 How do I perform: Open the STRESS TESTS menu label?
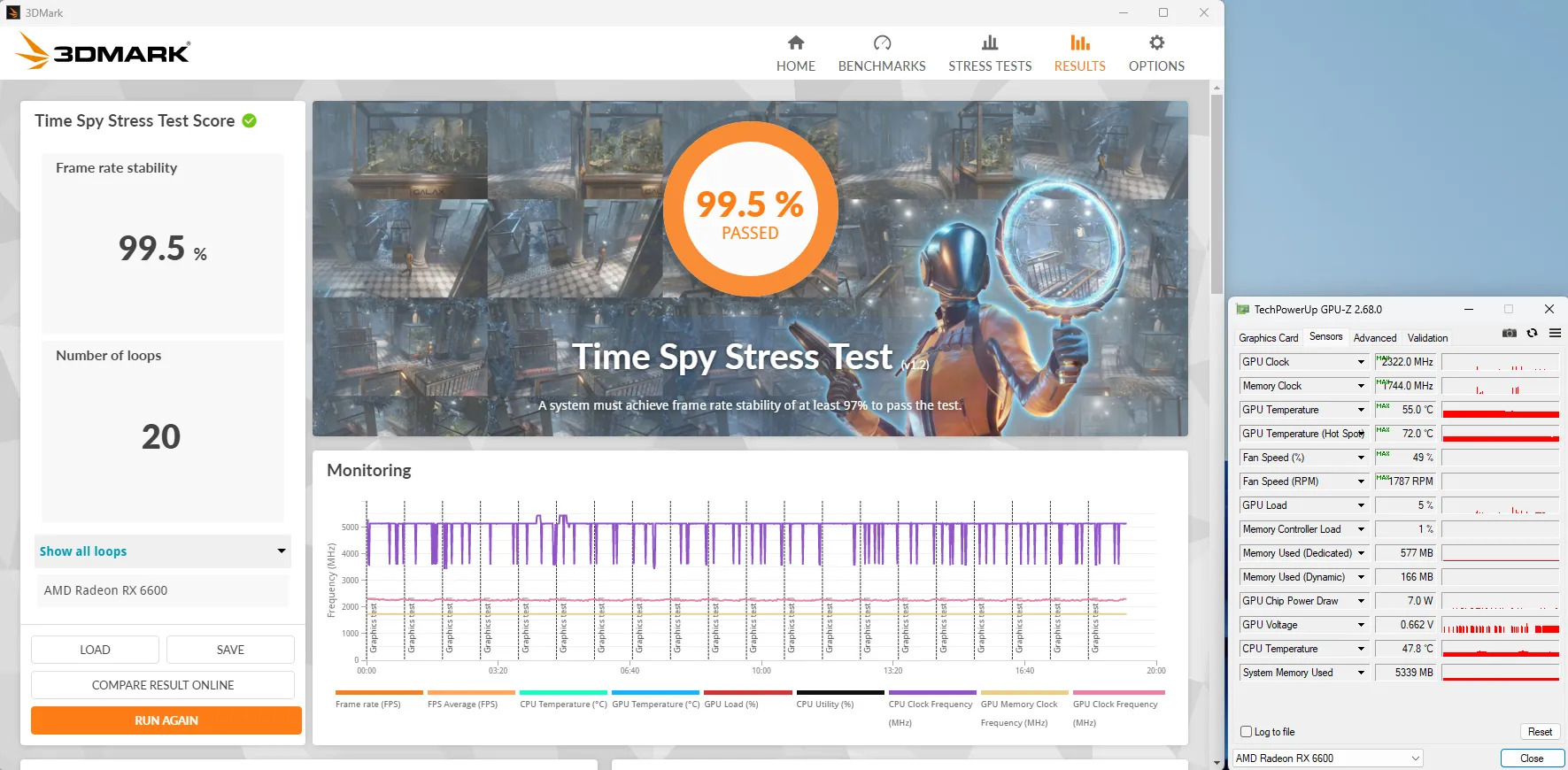(990, 66)
